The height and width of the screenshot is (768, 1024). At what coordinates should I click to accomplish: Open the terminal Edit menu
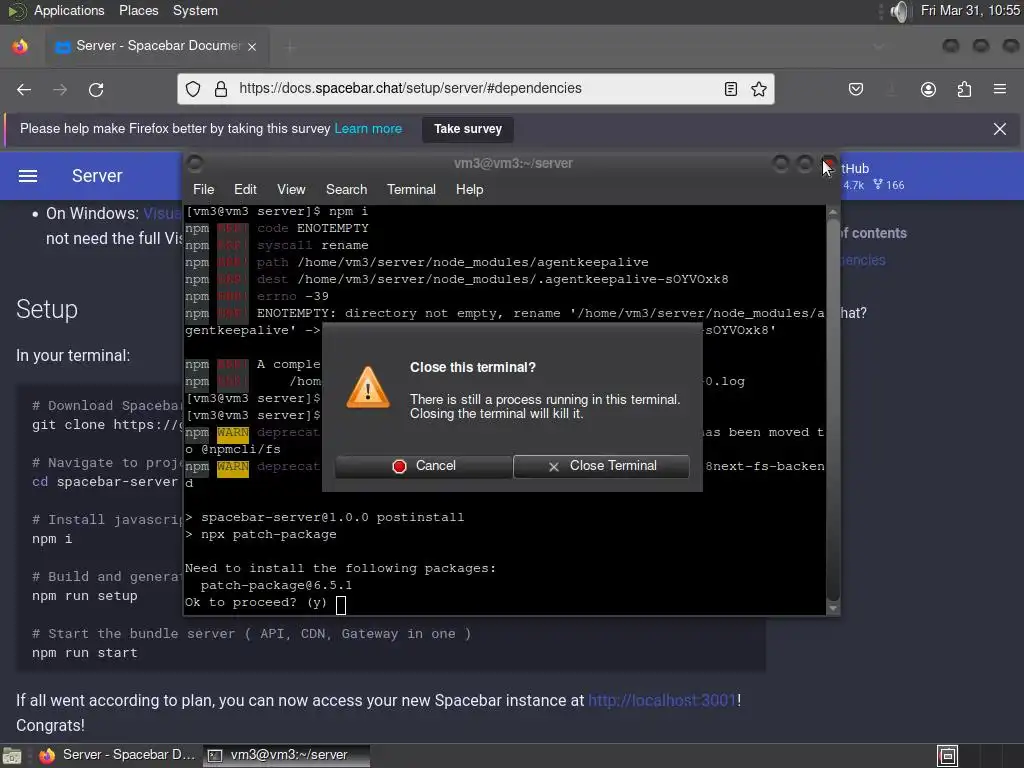pyautogui.click(x=245, y=189)
